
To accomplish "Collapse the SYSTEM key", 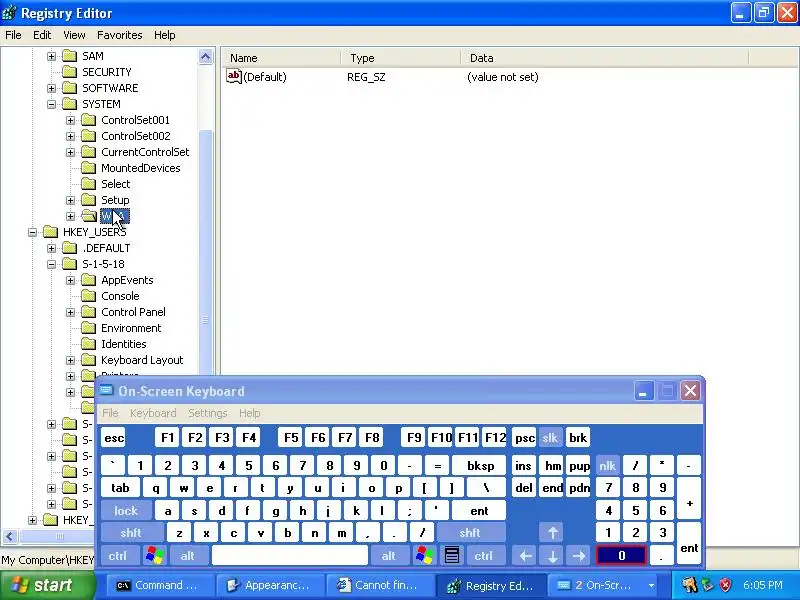I will point(52,104).
